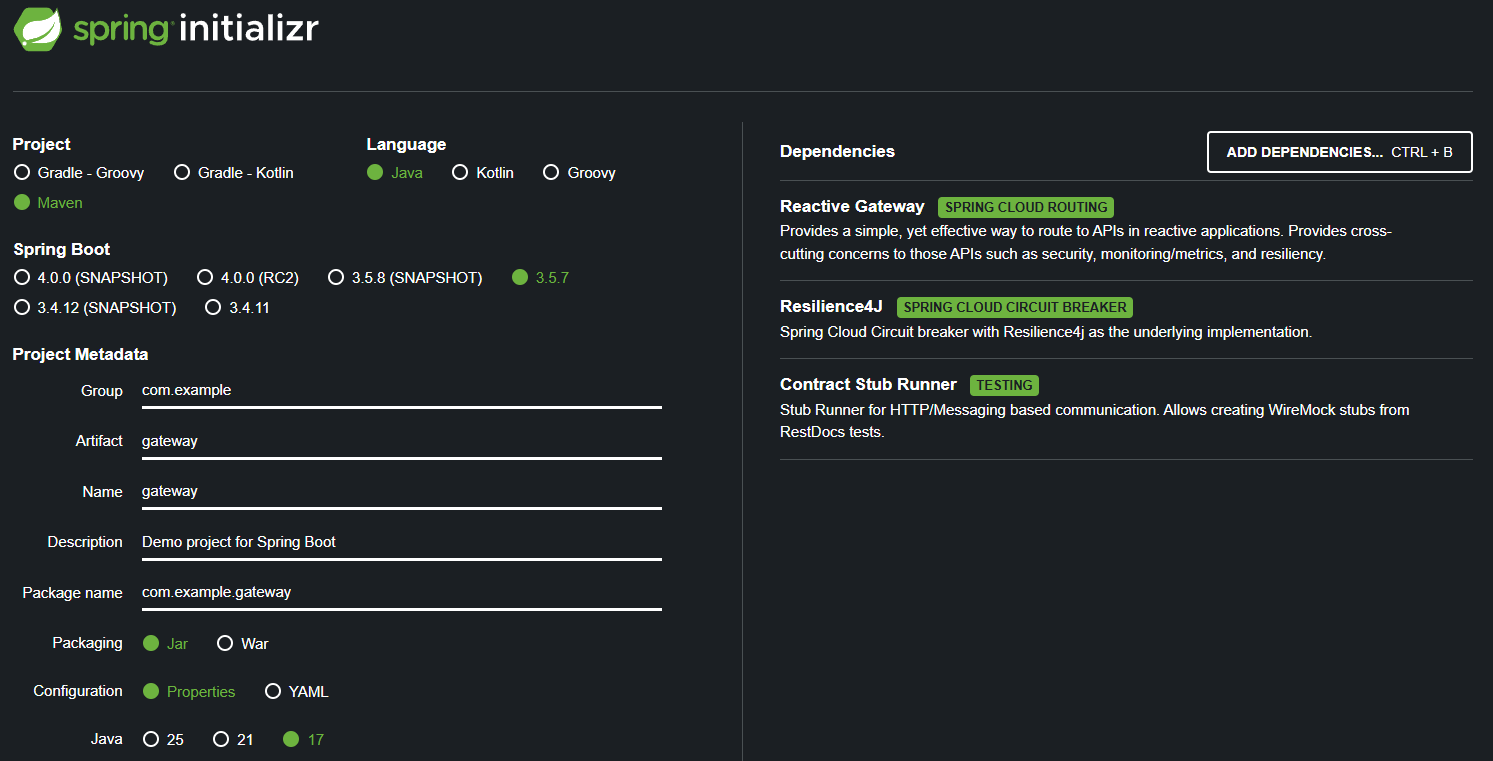The image size is (1493, 761).
Task: Click the Spring Initializr leaf logo
Action: (x=39, y=28)
